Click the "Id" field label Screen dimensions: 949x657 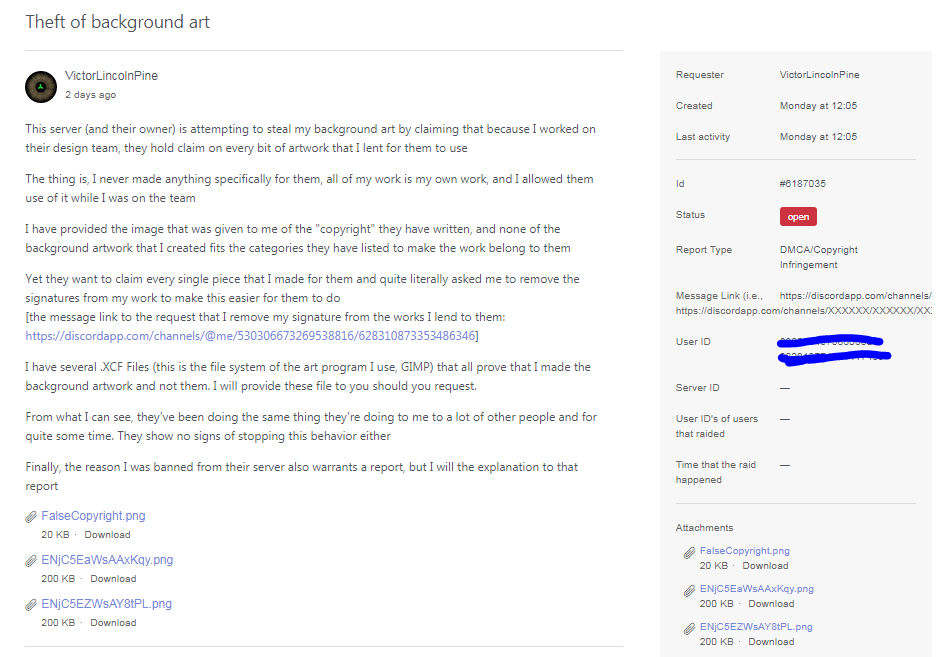[x=680, y=184]
